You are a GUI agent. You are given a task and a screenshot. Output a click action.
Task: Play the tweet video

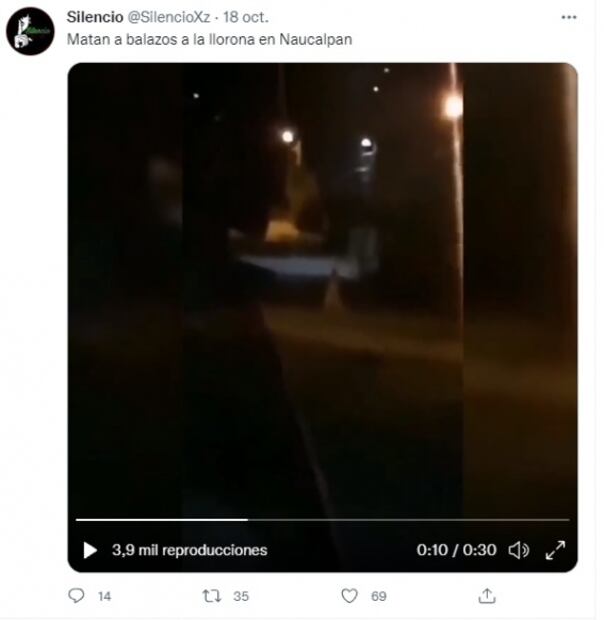point(90,550)
